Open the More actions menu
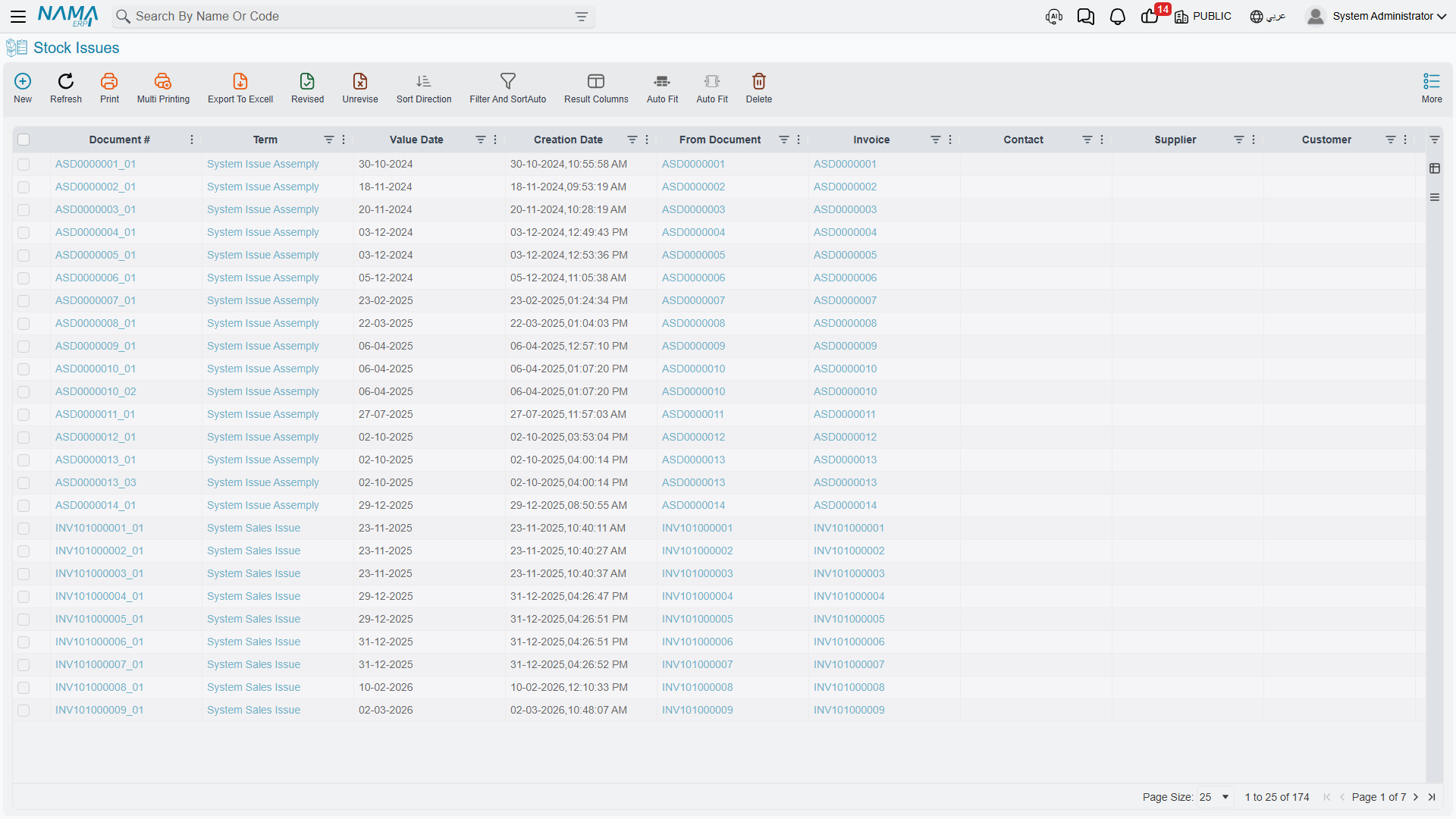1456x819 pixels. click(1432, 88)
